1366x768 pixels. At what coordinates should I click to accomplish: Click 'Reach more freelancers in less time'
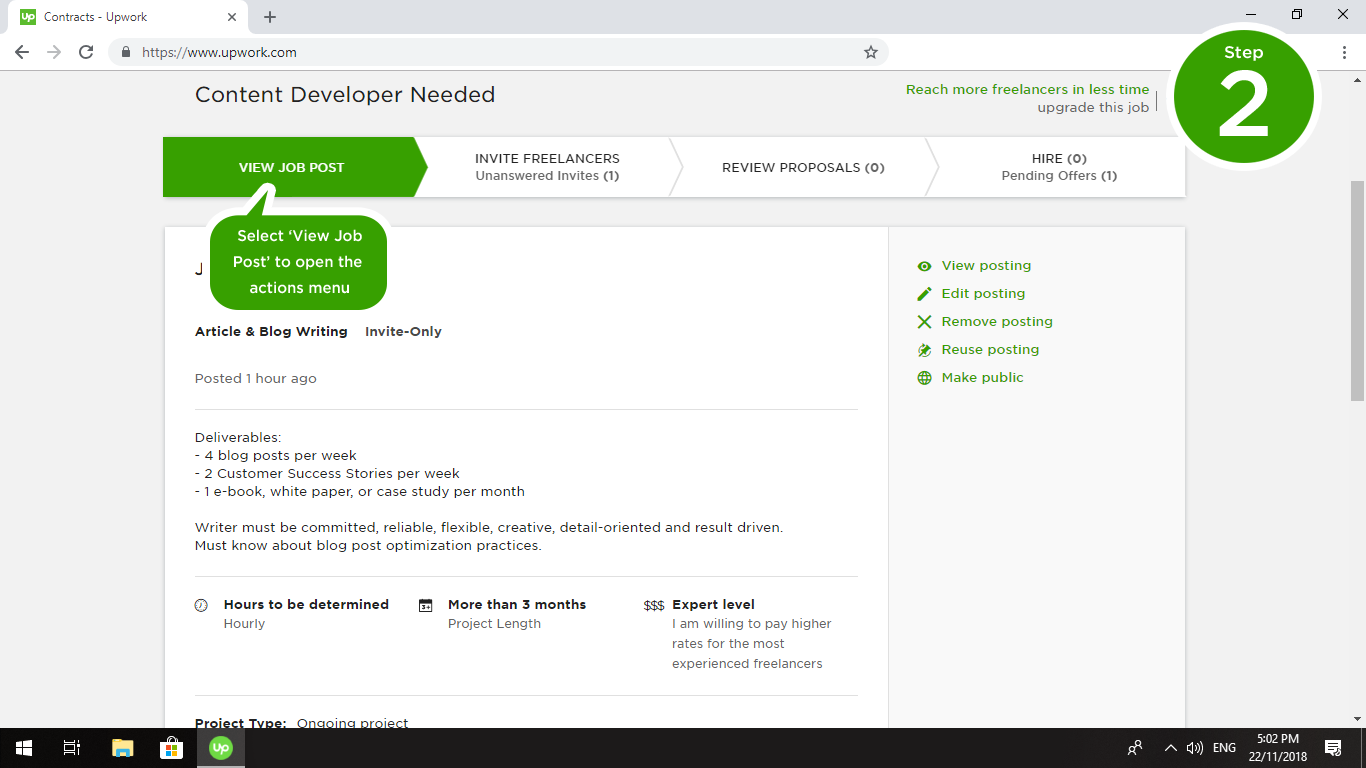1027,90
